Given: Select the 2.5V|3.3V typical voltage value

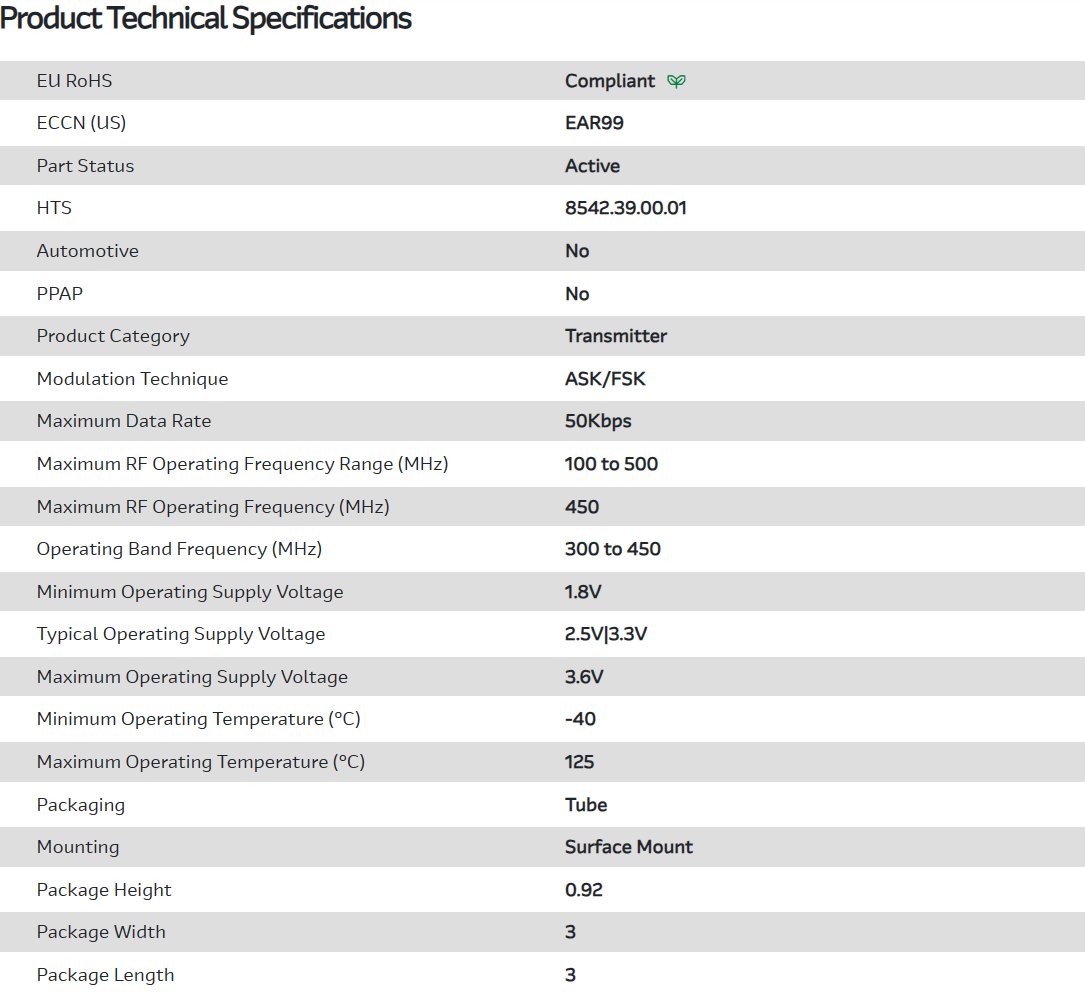Looking at the screenshot, I should 606,634.
